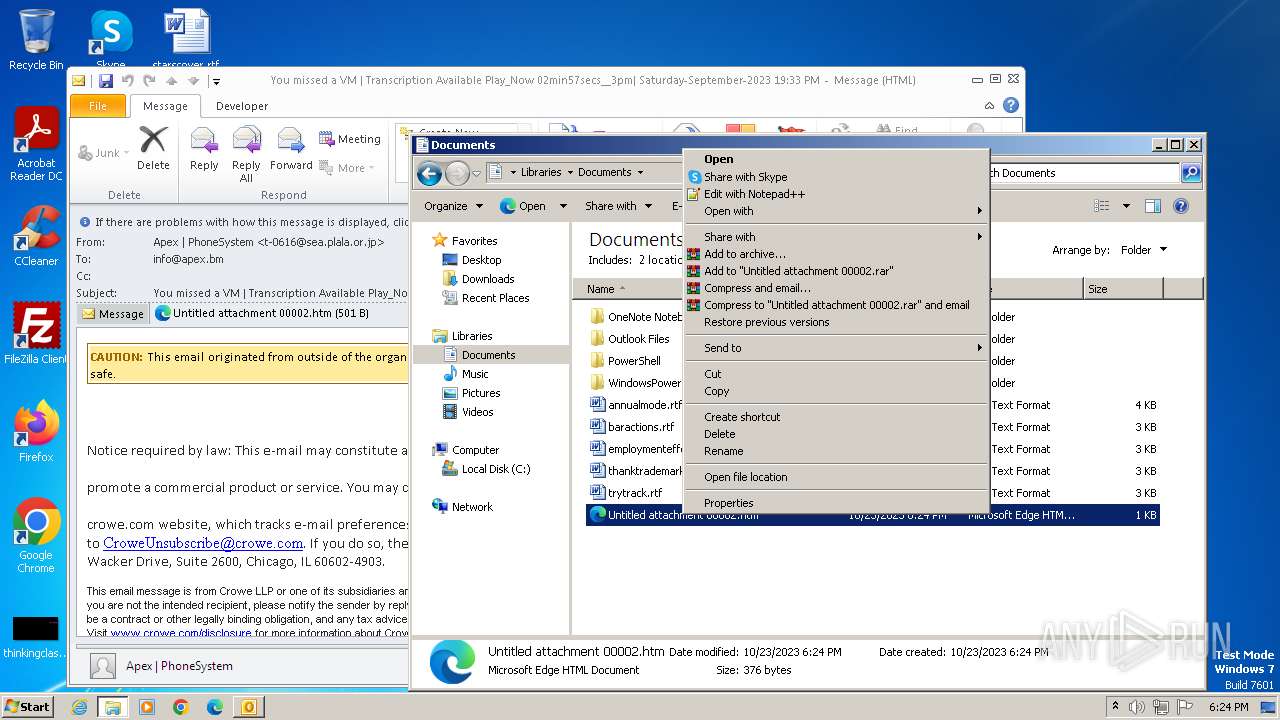The width and height of the screenshot is (1280, 720).
Task: Select the annualmode.rtf file
Action: pyautogui.click(x=645, y=405)
